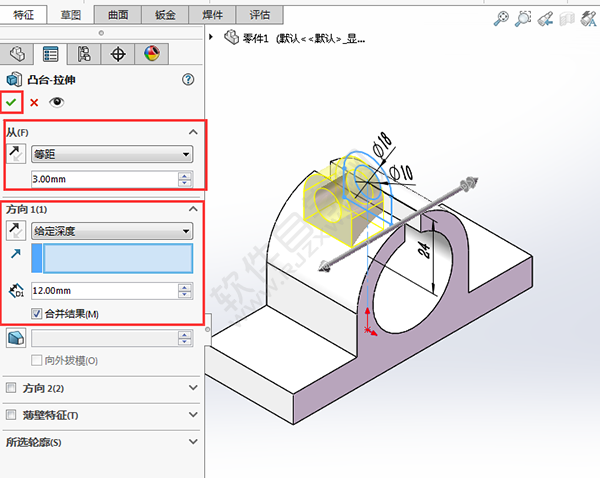Open the DisplayManager color ball tab
This screenshot has width=600, height=478.
point(151,54)
